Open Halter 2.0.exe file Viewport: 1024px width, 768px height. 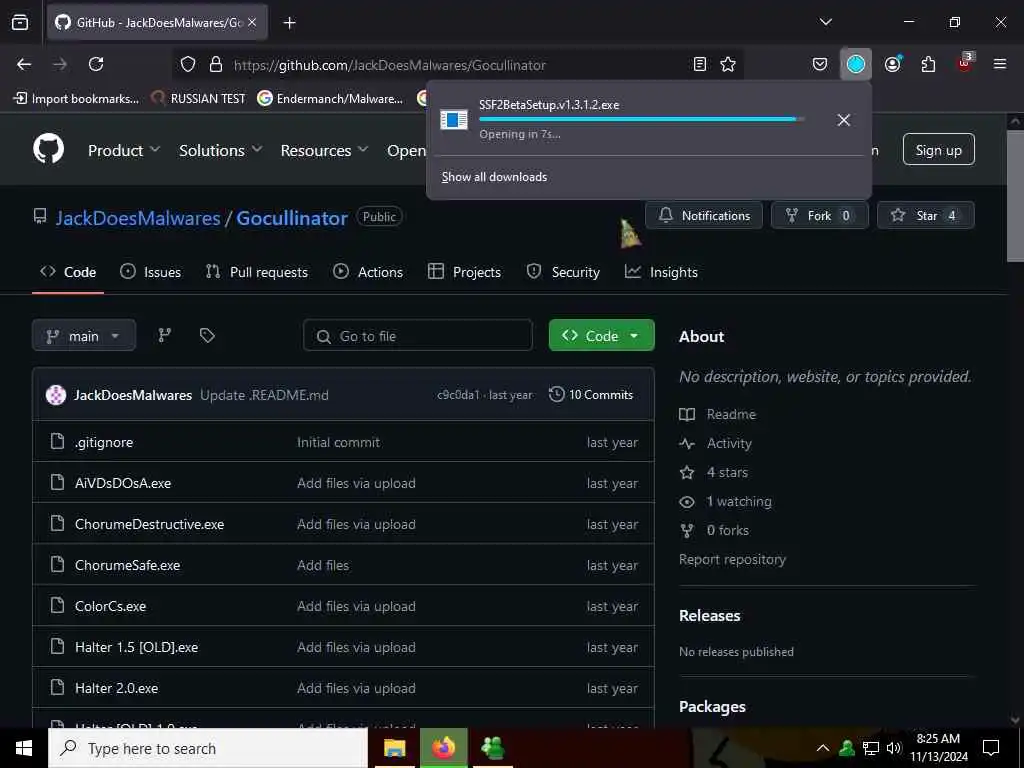pos(116,688)
